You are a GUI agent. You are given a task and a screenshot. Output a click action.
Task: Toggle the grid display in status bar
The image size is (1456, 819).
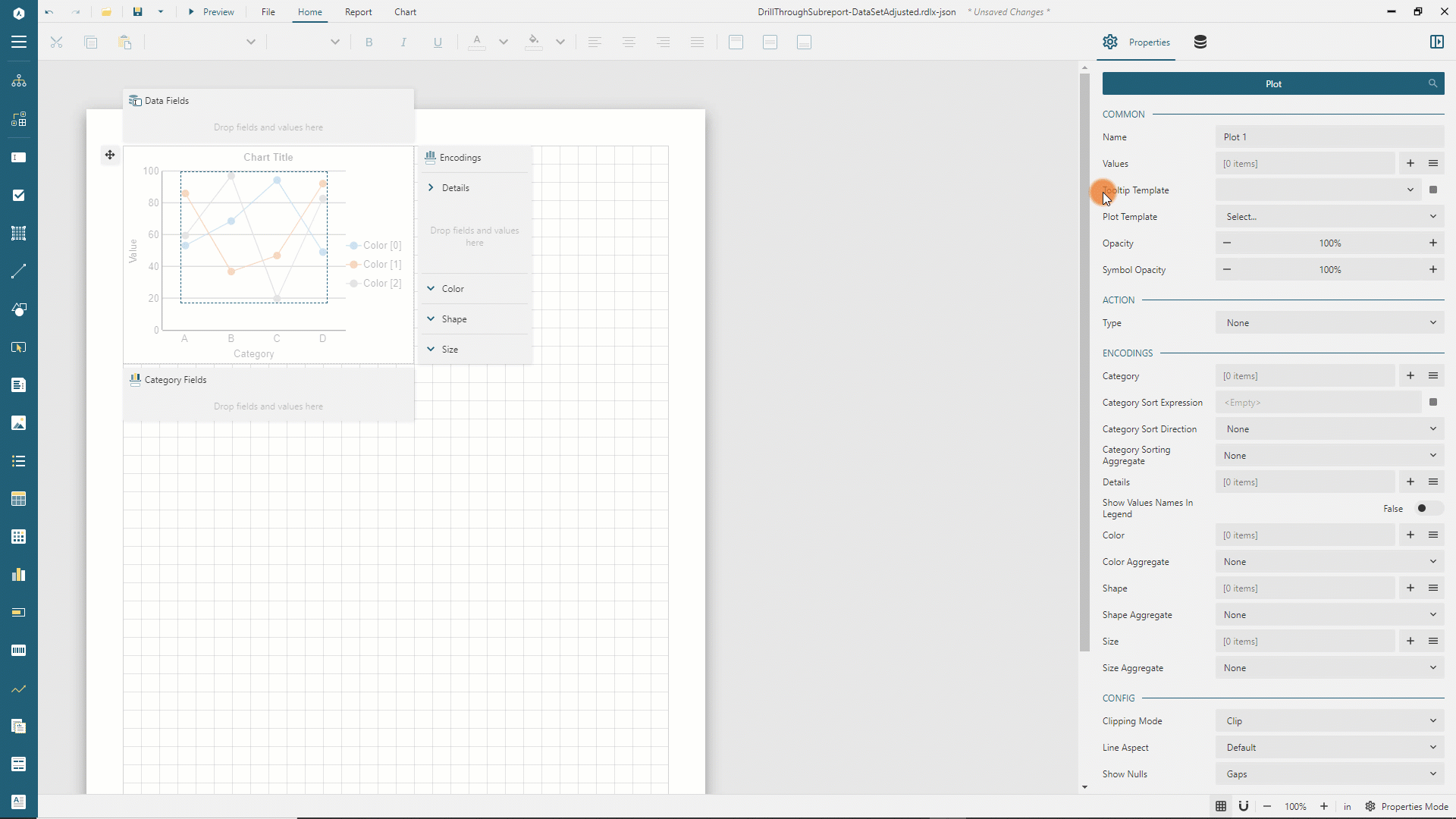pyautogui.click(x=1221, y=807)
